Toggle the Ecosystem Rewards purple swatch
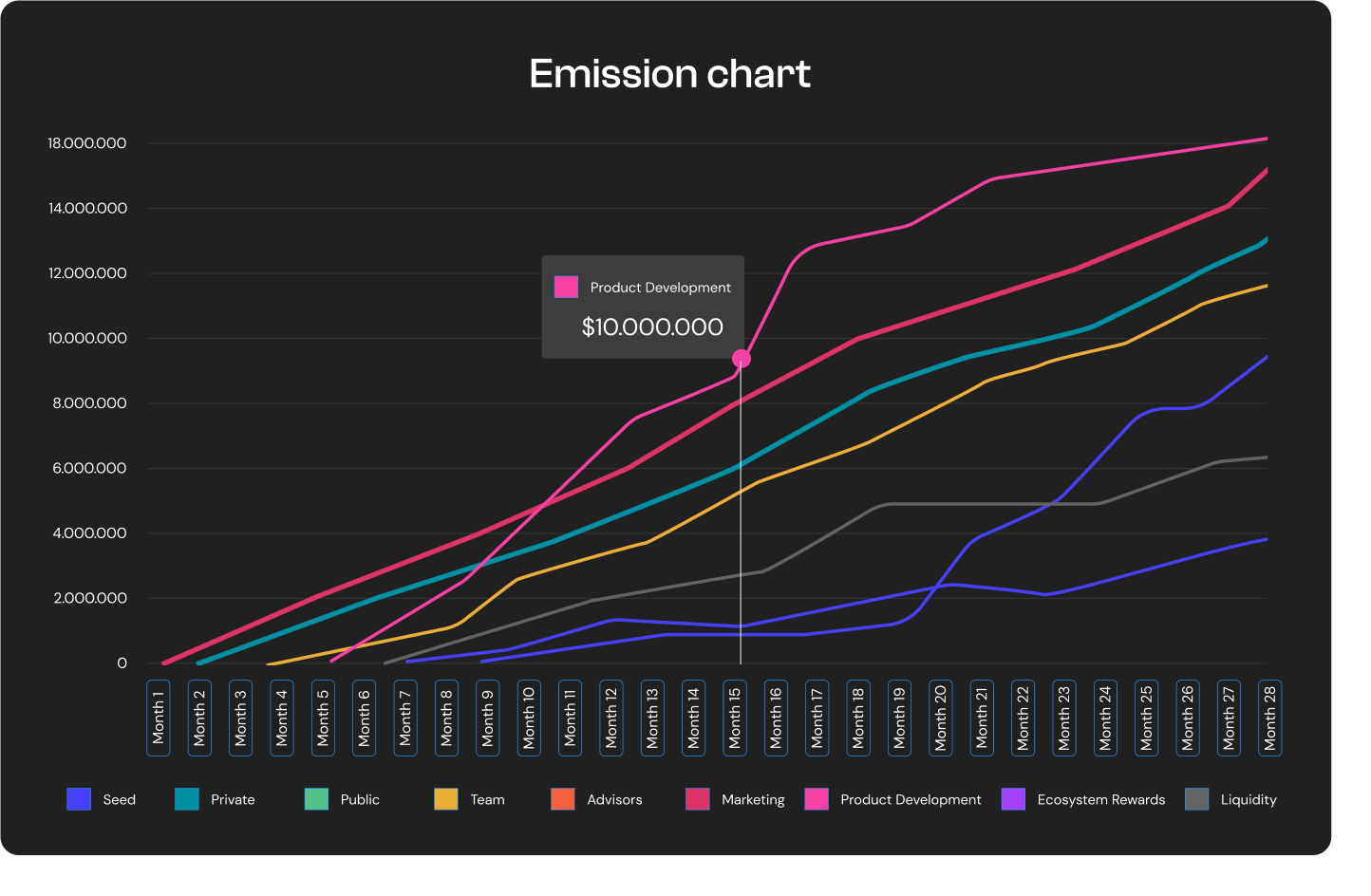Screen dimensions: 1371x896 pyautogui.click(x=1013, y=799)
